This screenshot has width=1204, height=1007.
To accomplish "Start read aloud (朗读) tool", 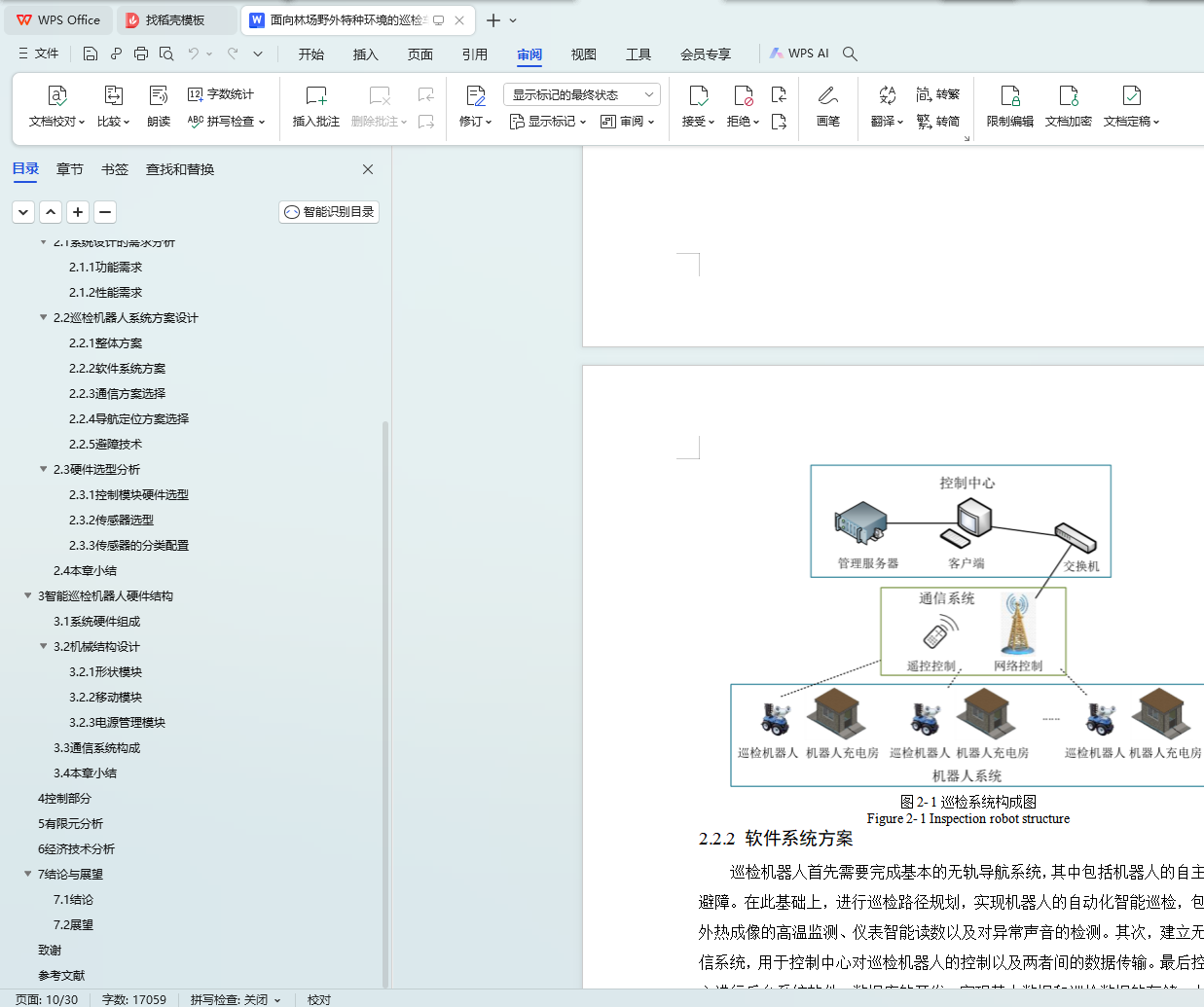I will click(x=159, y=107).
